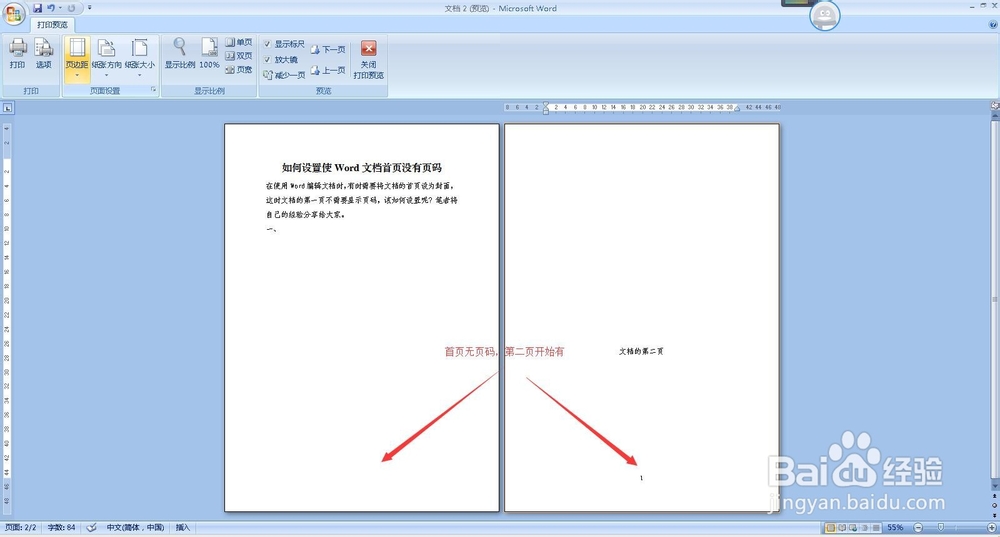Screen dimensions: 1000x537
Task: Click the 页面: 2/2 status entry
Action: [20, 527]
